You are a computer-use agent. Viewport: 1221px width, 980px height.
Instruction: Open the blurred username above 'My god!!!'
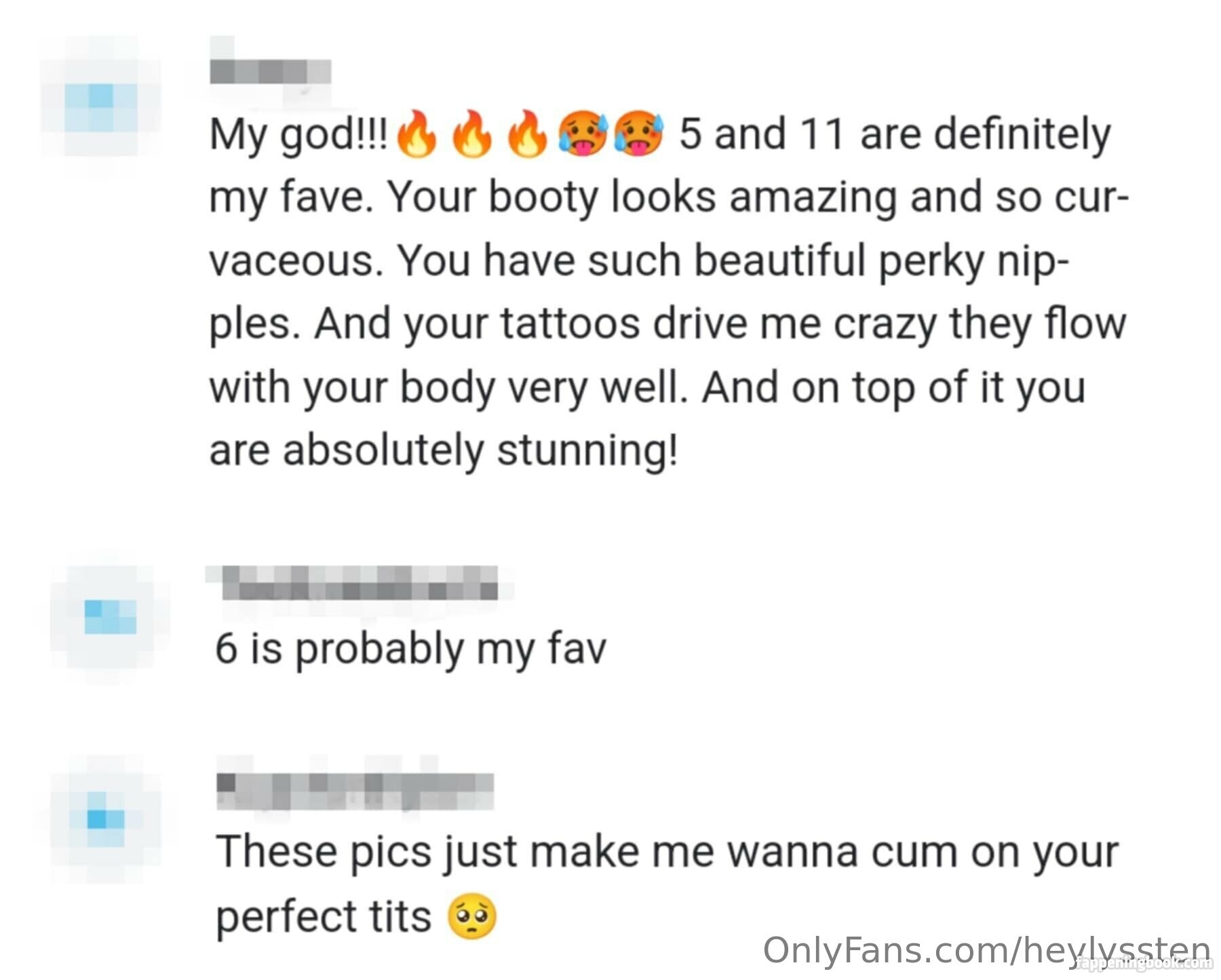[x=270, y=71]
